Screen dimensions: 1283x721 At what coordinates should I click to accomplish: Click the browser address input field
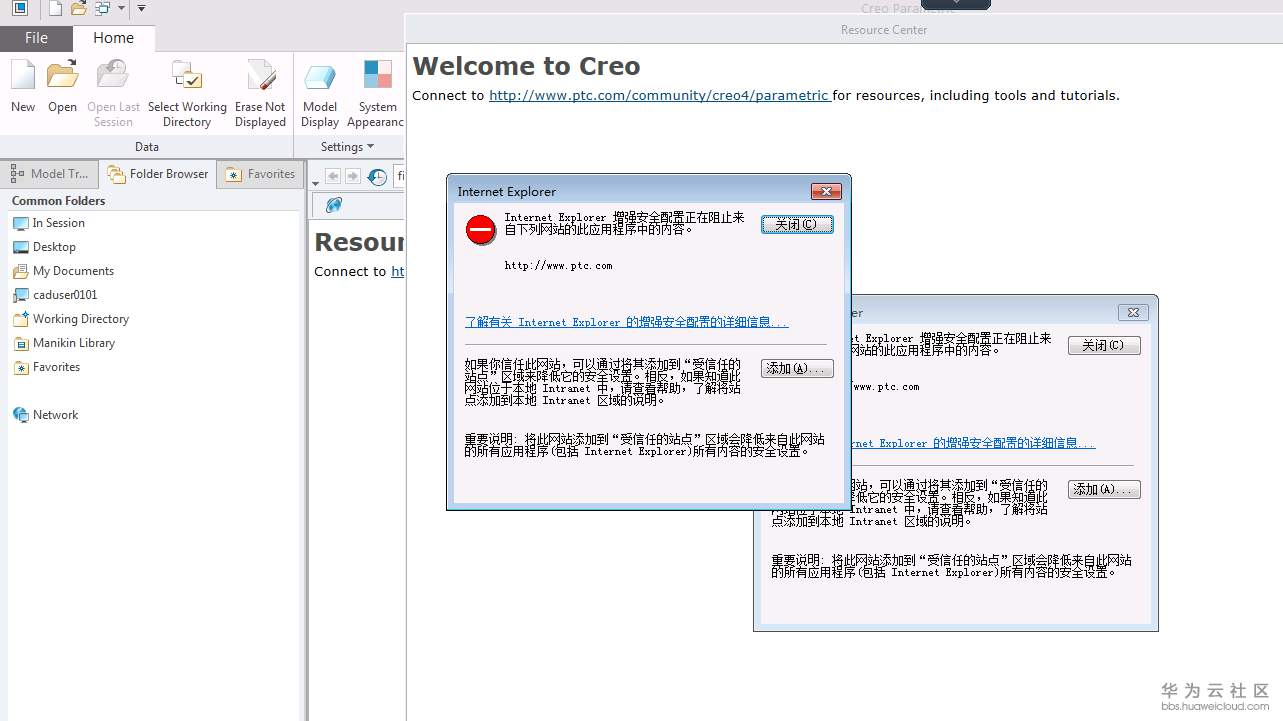tap(400, 176)
